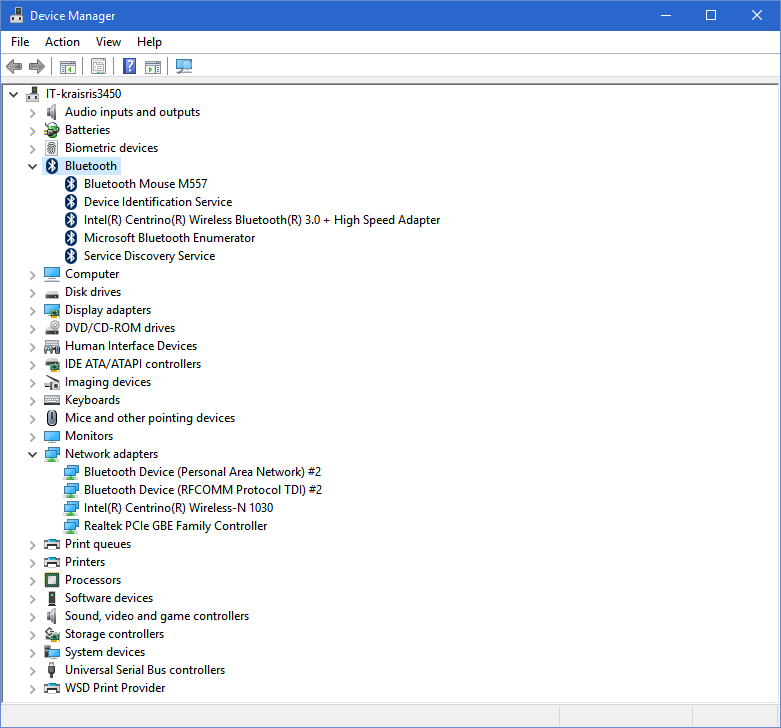Open the Action menu
The image size is (781, 728).
click(62, 42)
